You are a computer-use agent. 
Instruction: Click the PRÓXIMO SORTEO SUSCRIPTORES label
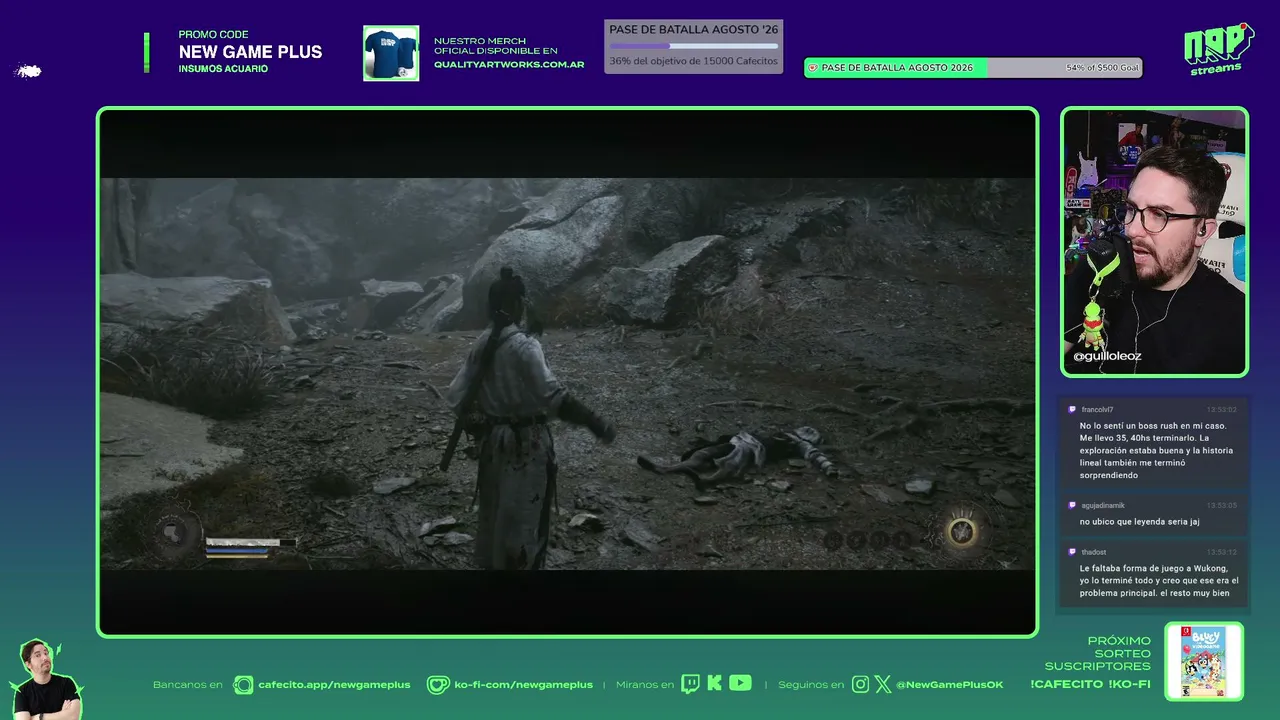coord(1098,653)
